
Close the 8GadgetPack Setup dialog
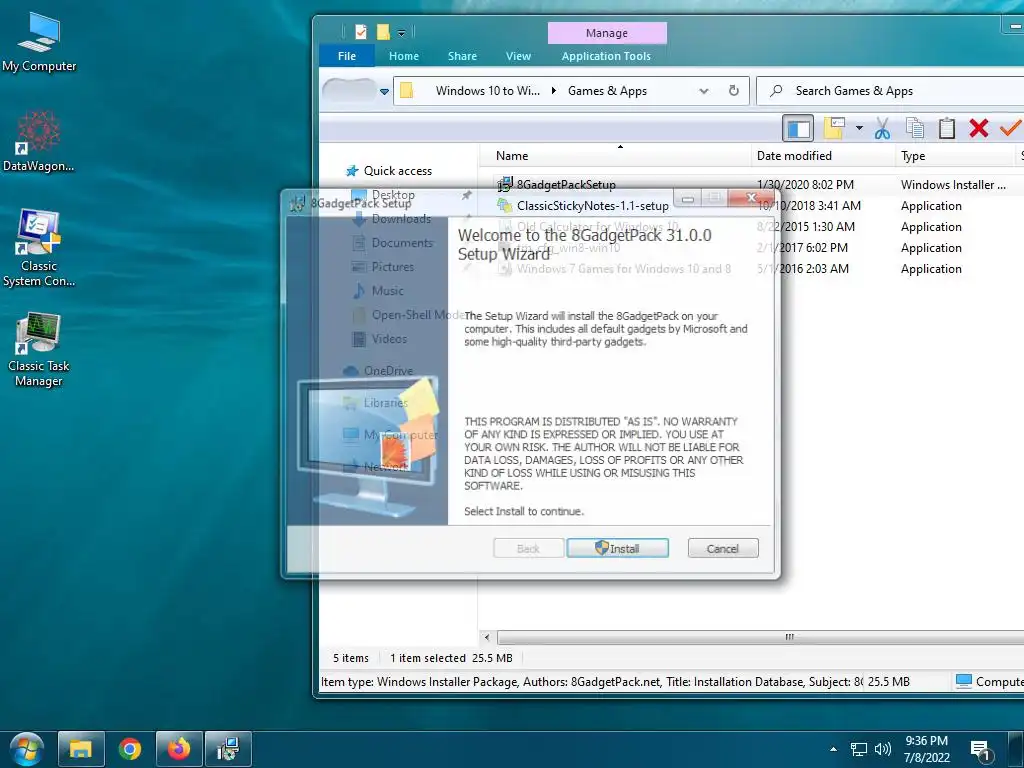(750, 198)
